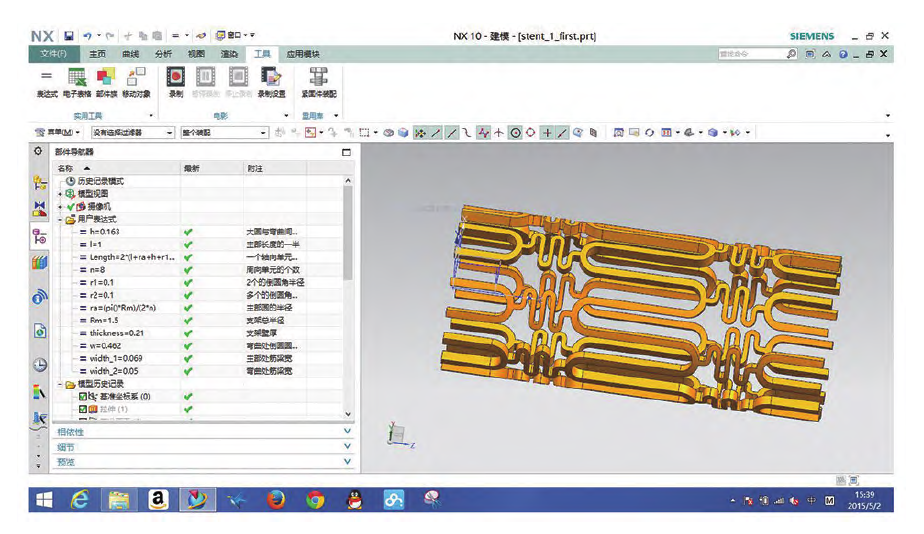Toggle checkbox for 基准坐标系 (0) feature
Viewport: 924px width, 534px height.
(x=84, y=397)
